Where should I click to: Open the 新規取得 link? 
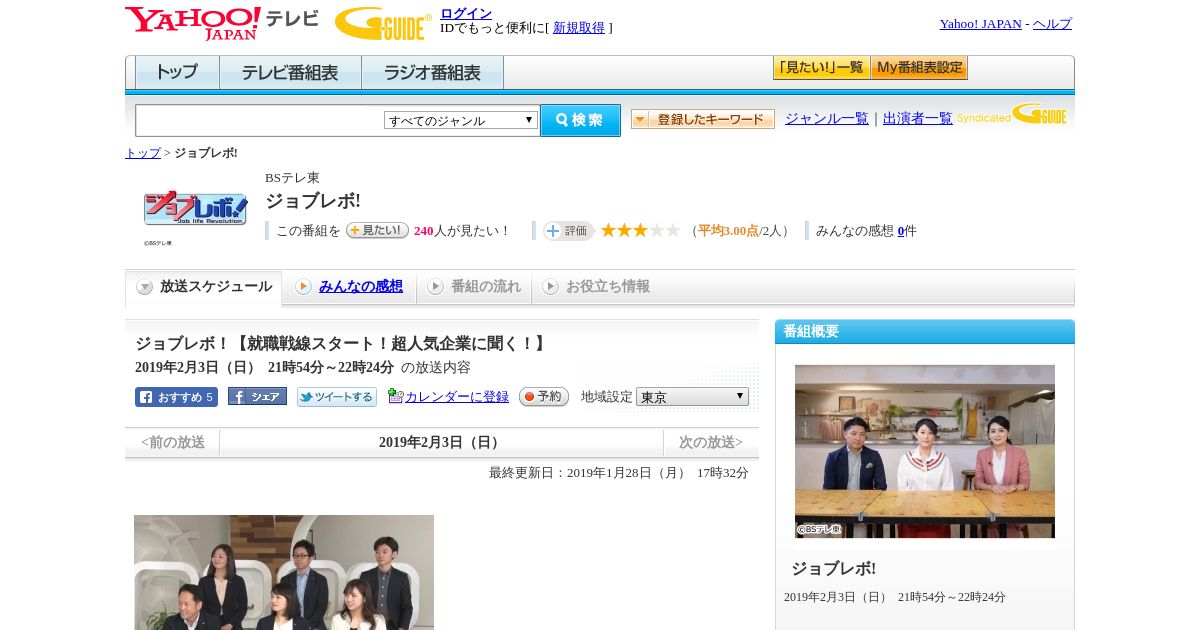(x=579, y=28)
